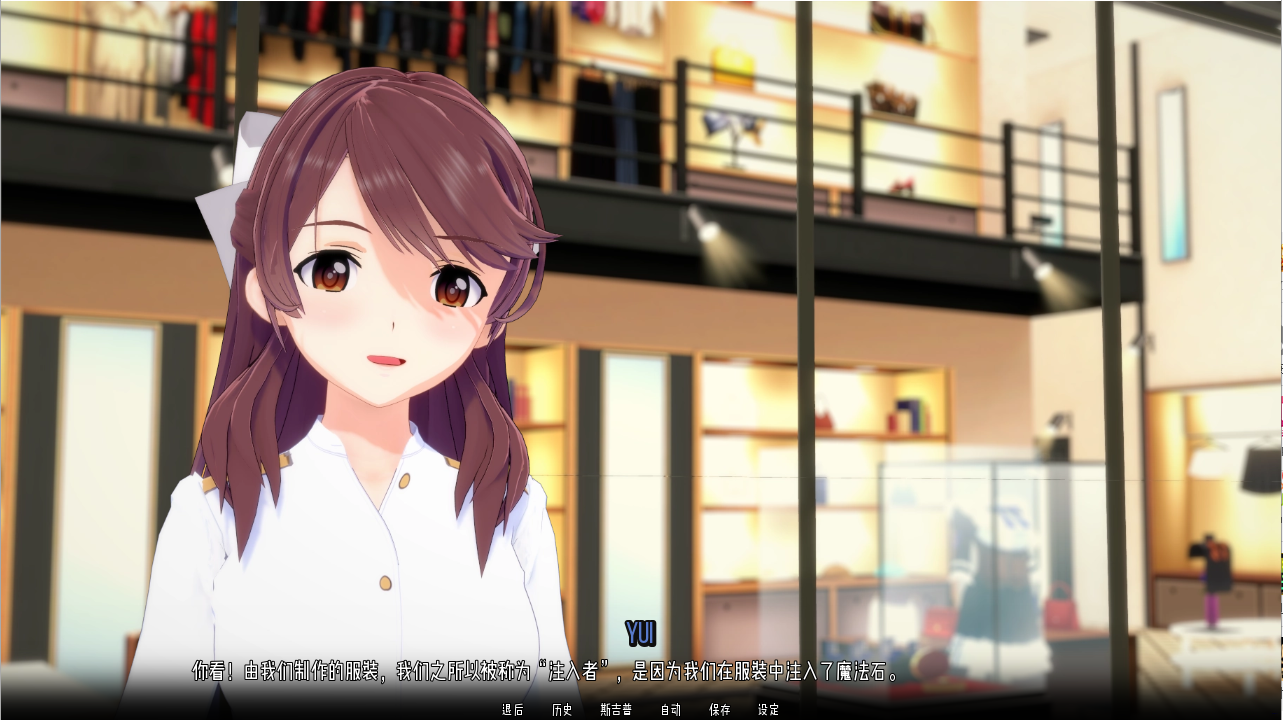Click the hairpin in Yui's bangs
The width and height of the screenshot is (1283, 720).
535,247
